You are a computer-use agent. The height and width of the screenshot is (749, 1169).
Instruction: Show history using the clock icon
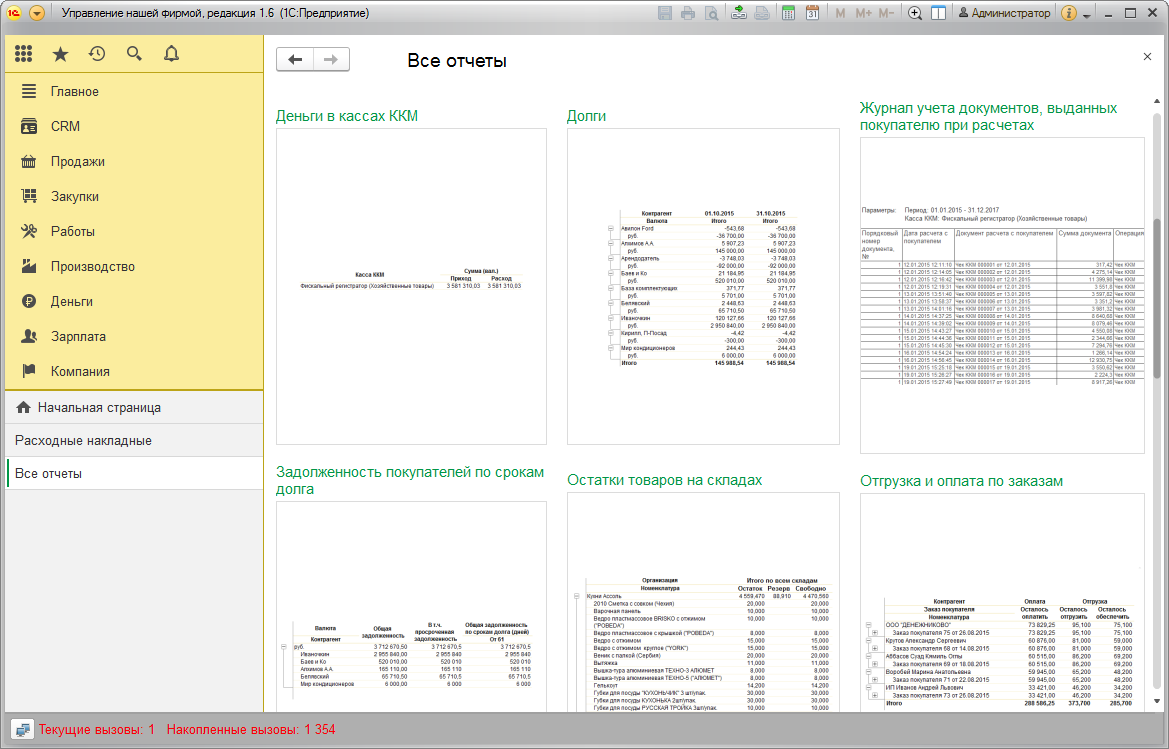[97, 54]
